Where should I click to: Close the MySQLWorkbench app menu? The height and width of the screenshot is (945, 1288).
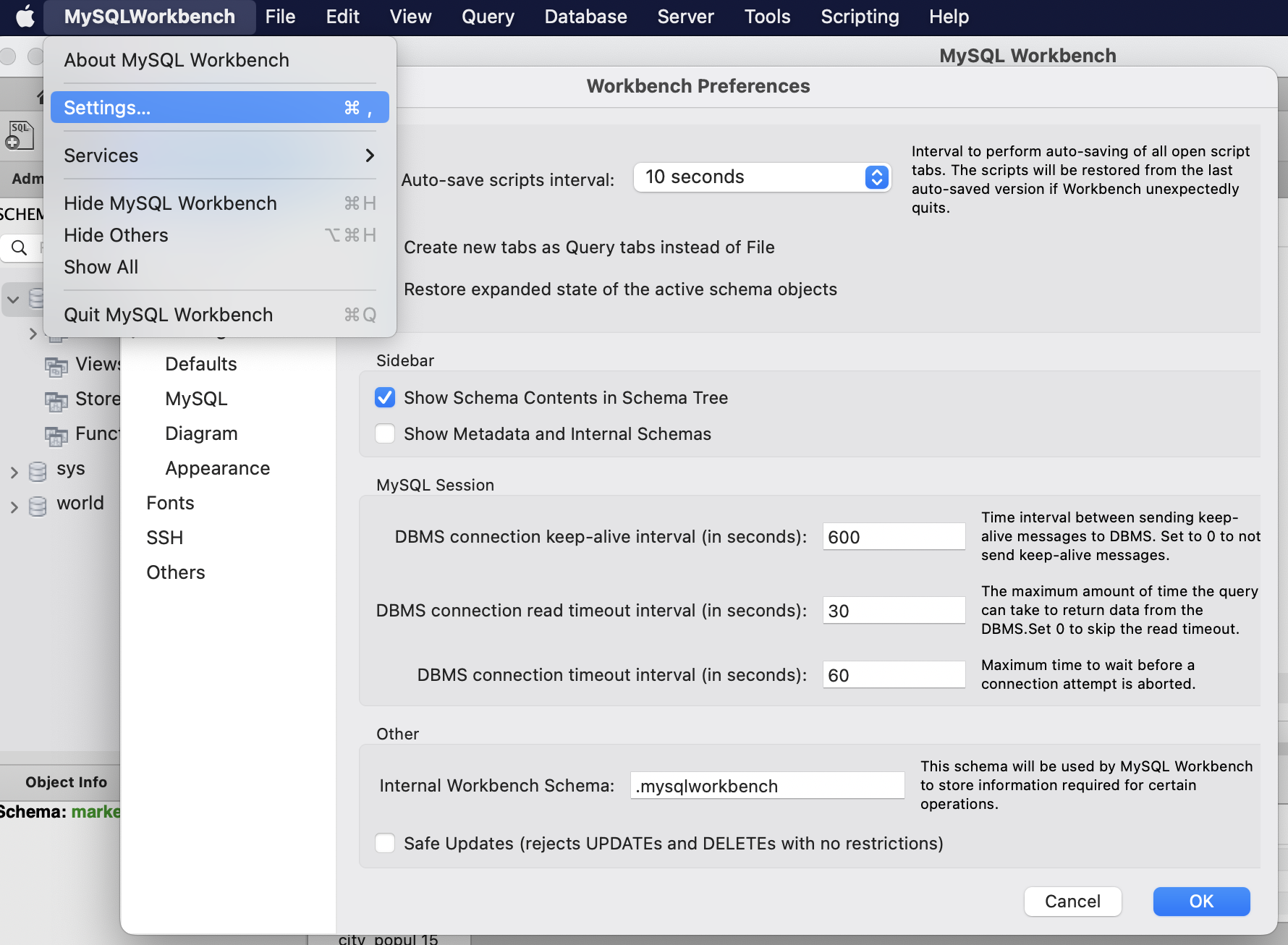(x=149, y=17)
